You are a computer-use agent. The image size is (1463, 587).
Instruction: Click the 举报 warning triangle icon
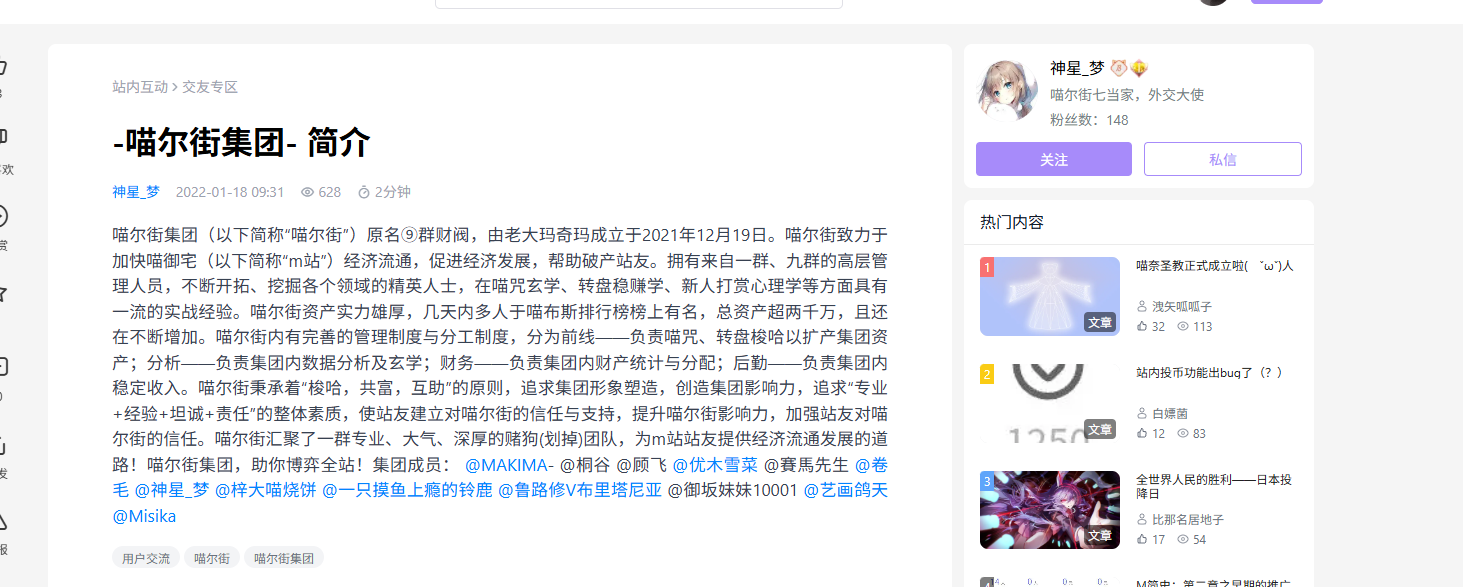pyautogui.click(x=2, y=520)
